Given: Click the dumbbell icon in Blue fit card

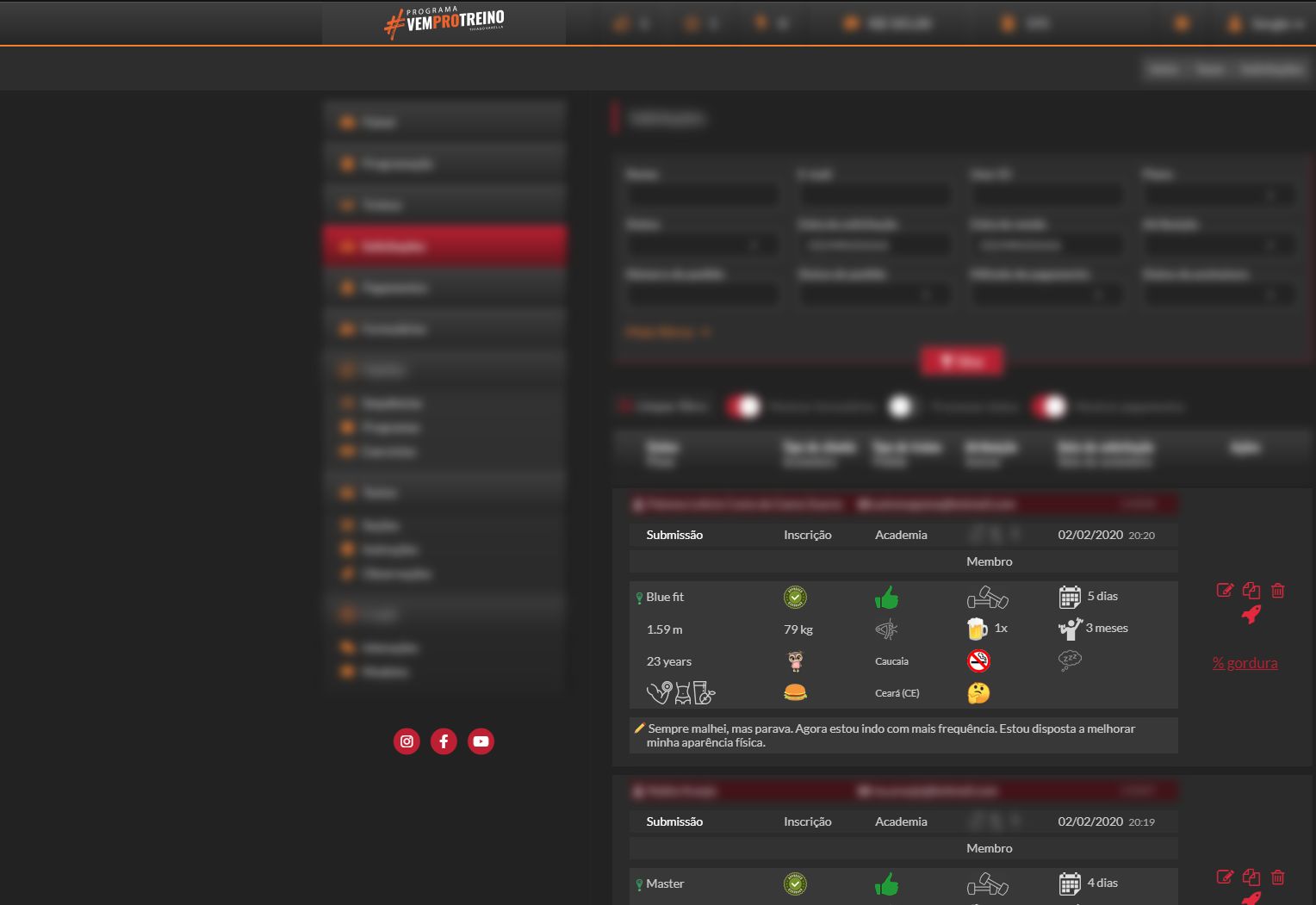Looking at the screenshot, I should click(988, 597).
